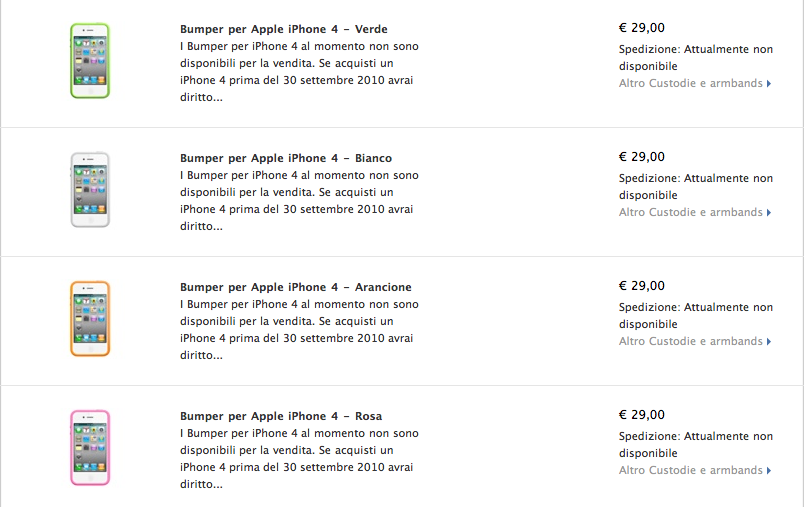
Task: Open the orange Bumper product thumbnail
Action: tap(90, 318)
